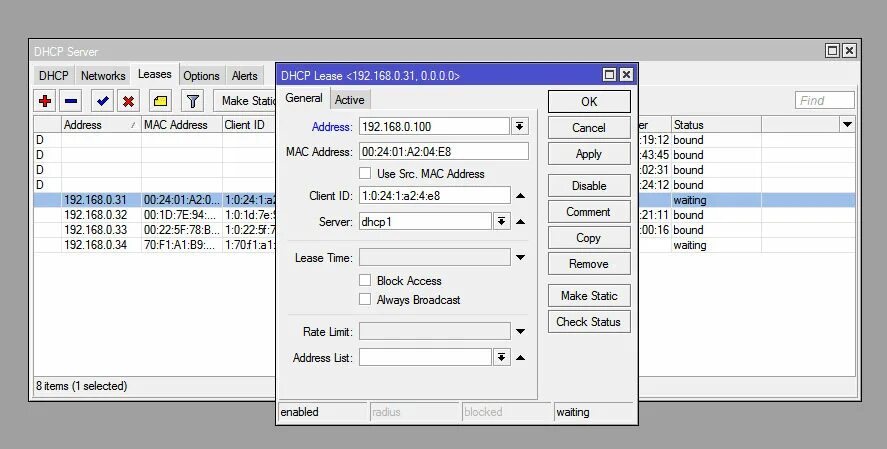Close the DHCP Lease dialog
887x449 pixels.
[626, 75]
